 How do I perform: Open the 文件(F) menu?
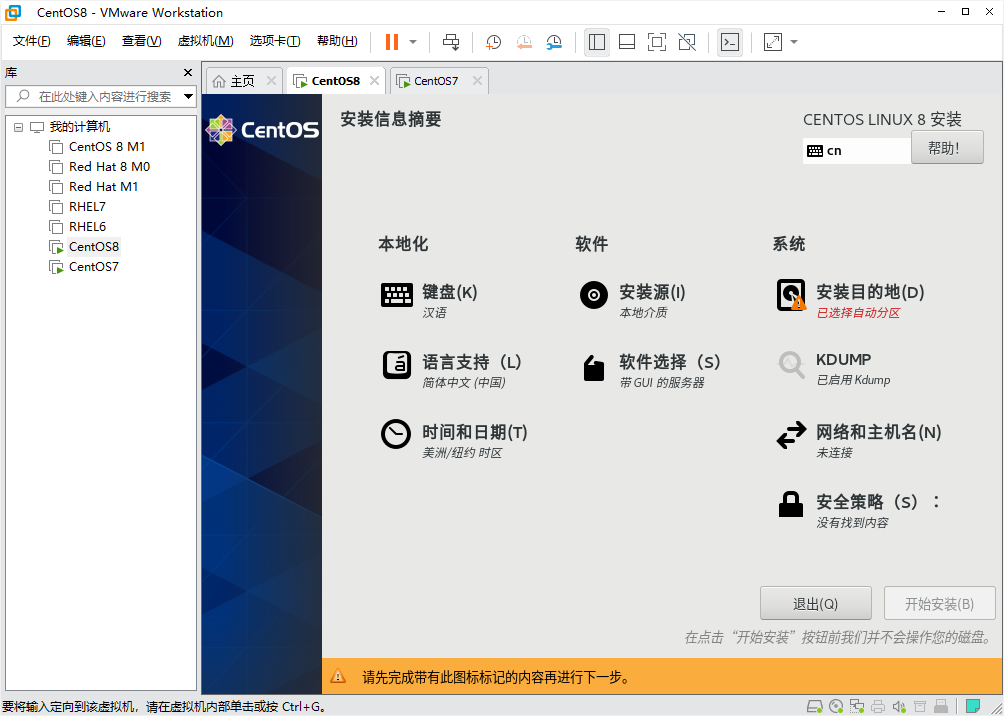click(x=31, y=41)
